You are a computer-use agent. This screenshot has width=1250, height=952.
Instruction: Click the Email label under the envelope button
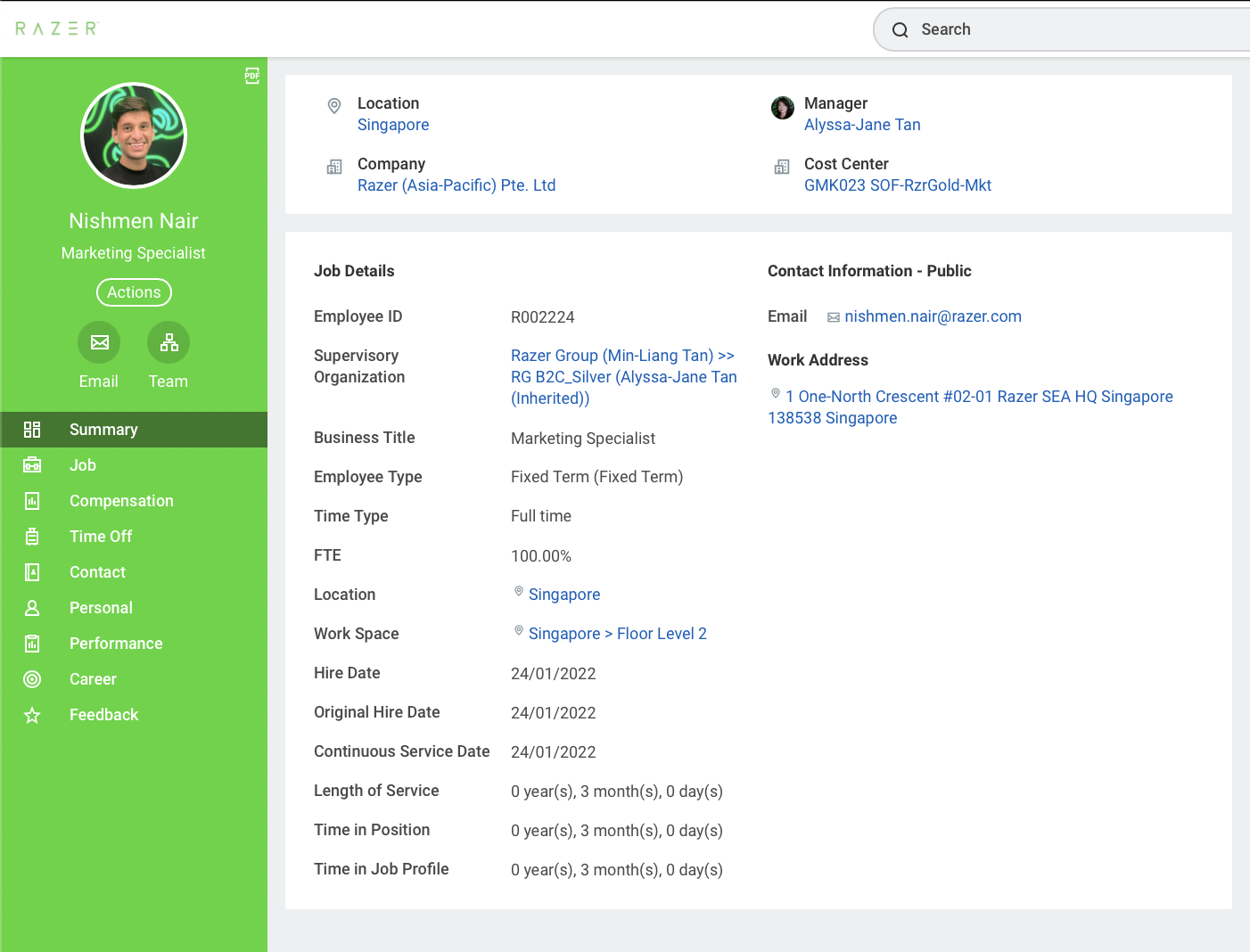point(99,382)
